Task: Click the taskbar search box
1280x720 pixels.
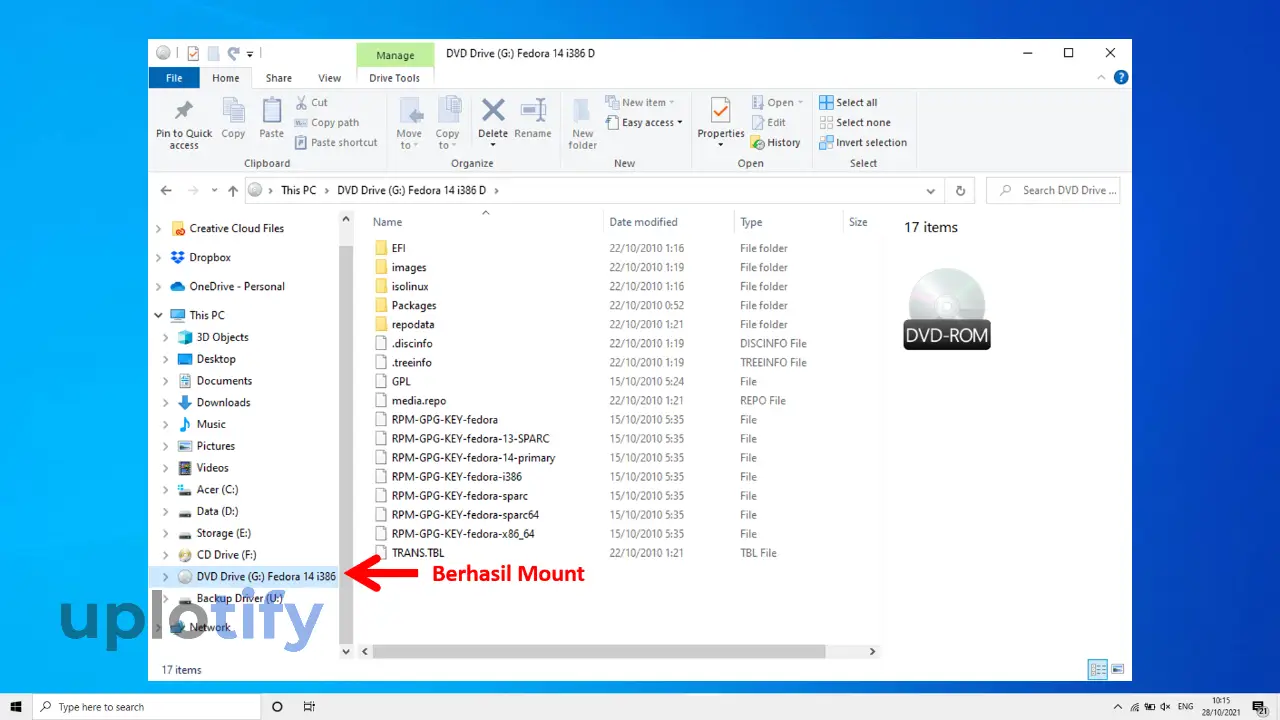Action: [147, 706]
